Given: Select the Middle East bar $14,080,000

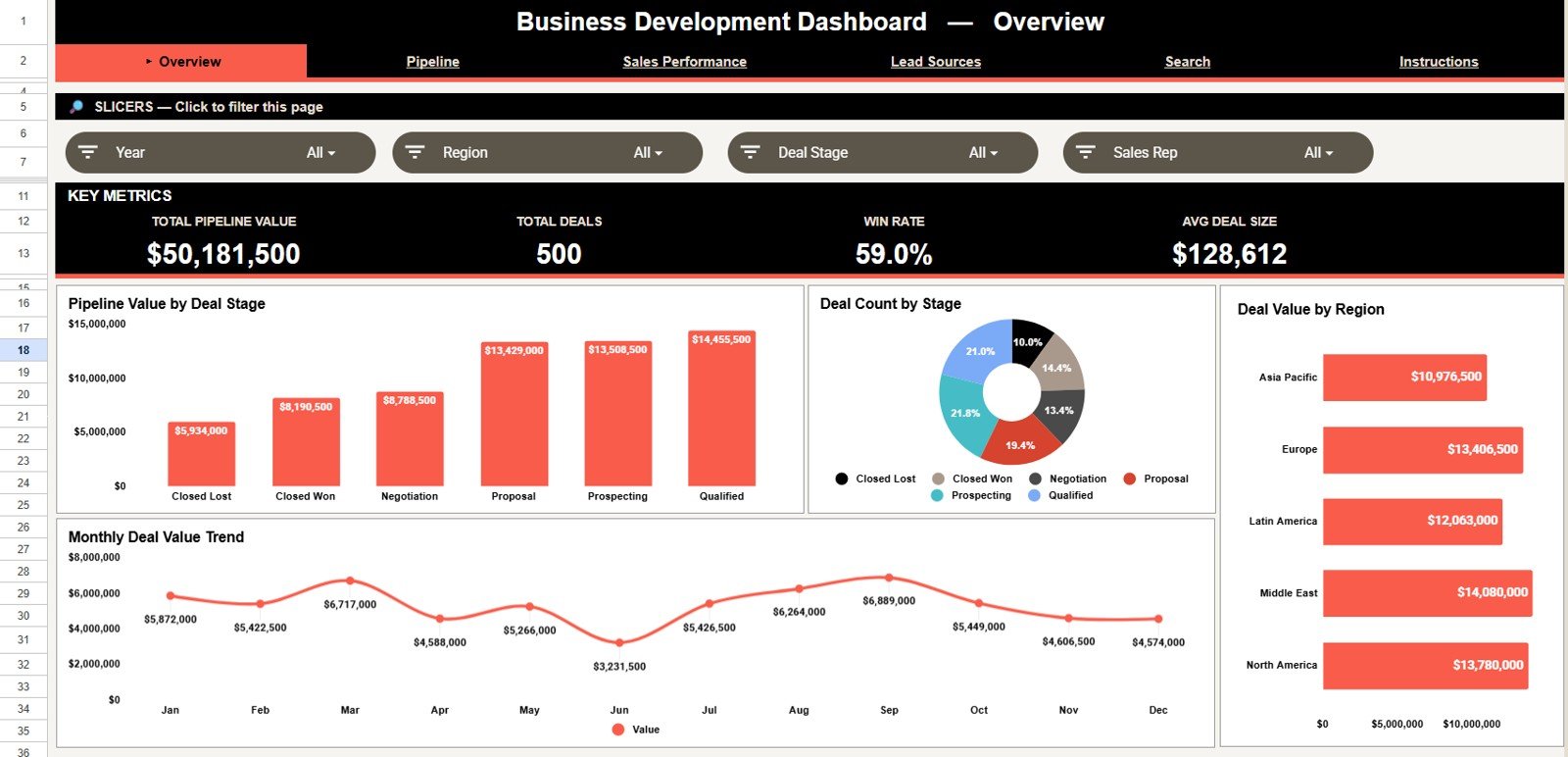Looking at the screenshot, I should point(1428,593).
